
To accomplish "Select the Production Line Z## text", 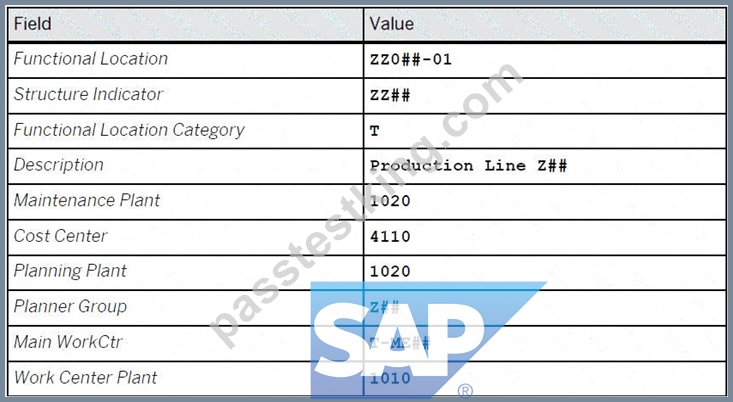I will [468, 166].
